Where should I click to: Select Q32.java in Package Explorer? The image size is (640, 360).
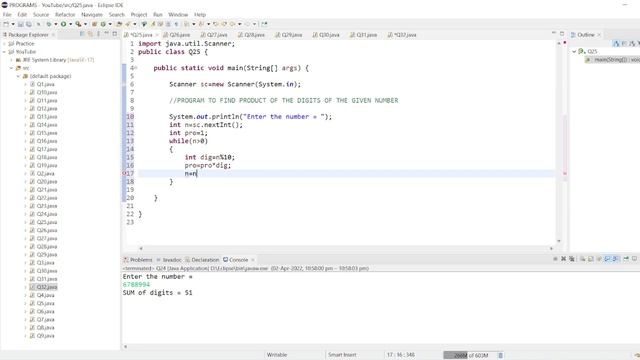[x=44, y=287]
